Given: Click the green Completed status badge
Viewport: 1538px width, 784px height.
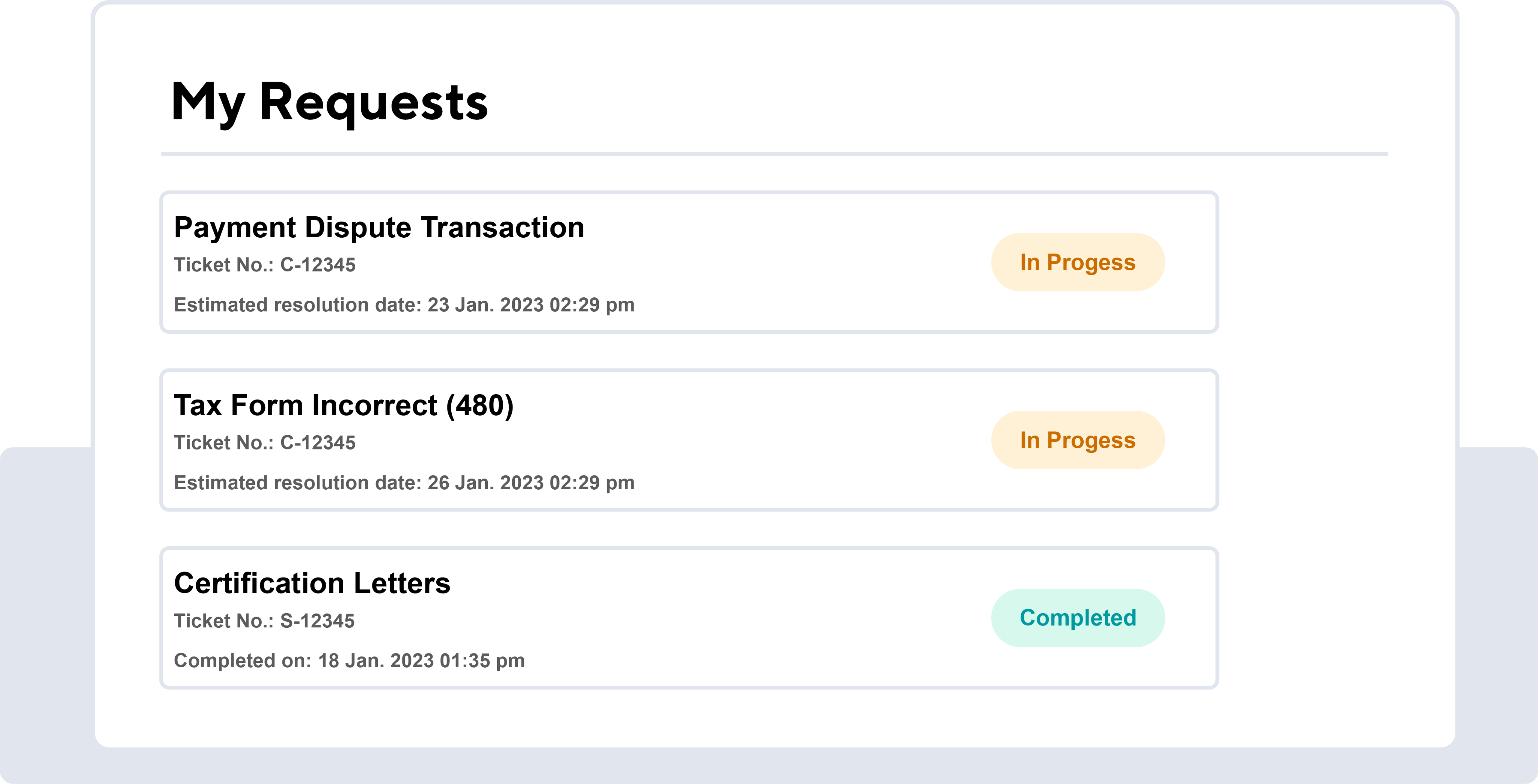Looking at the screenshot, I should [x=1077, y=618].
